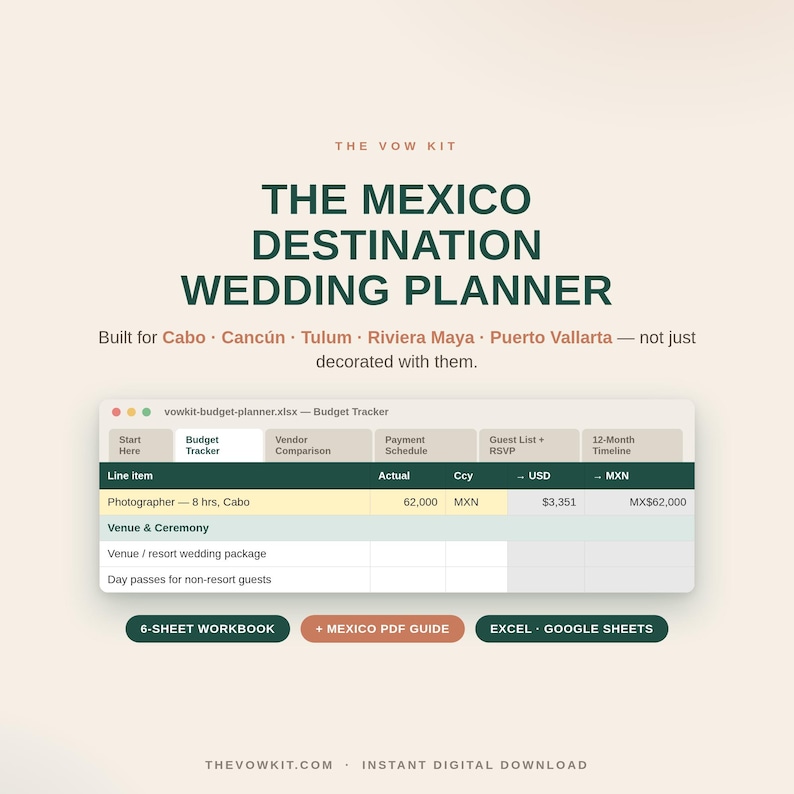Click the Ccy column header

click(x=476, y=475)
